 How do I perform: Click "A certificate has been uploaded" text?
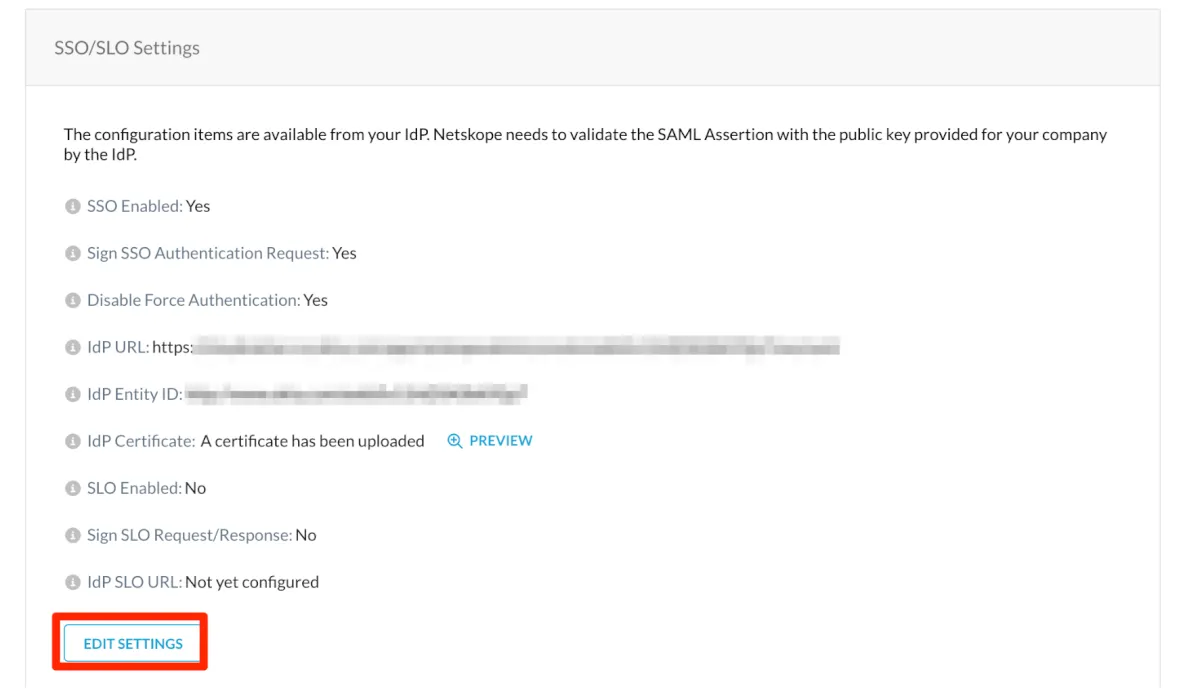[312, 441]
